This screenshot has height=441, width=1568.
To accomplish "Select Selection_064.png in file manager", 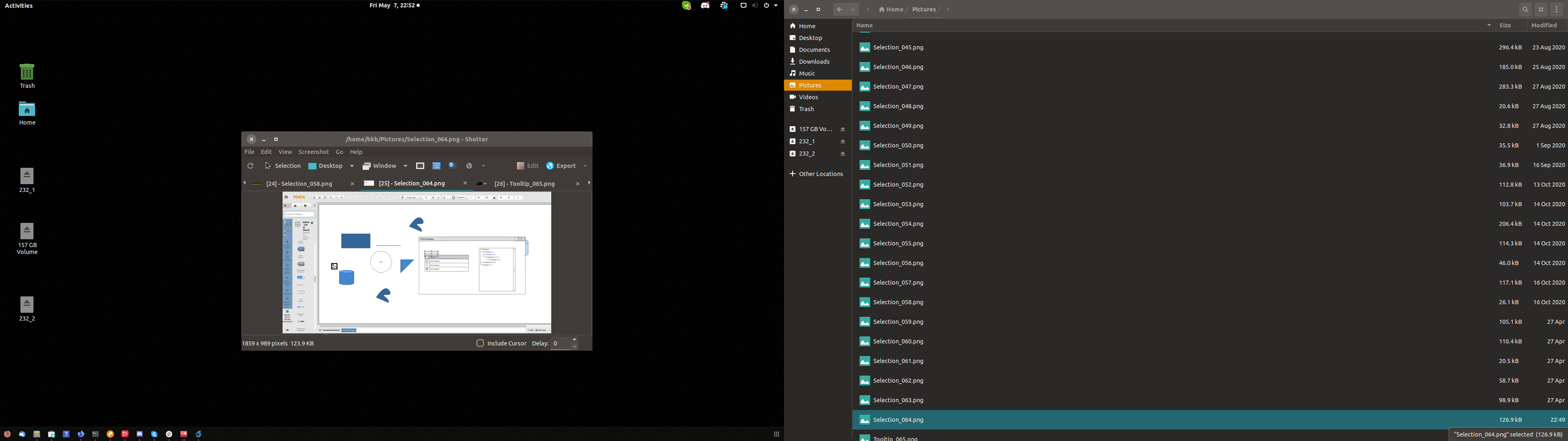I will (897, 419).
